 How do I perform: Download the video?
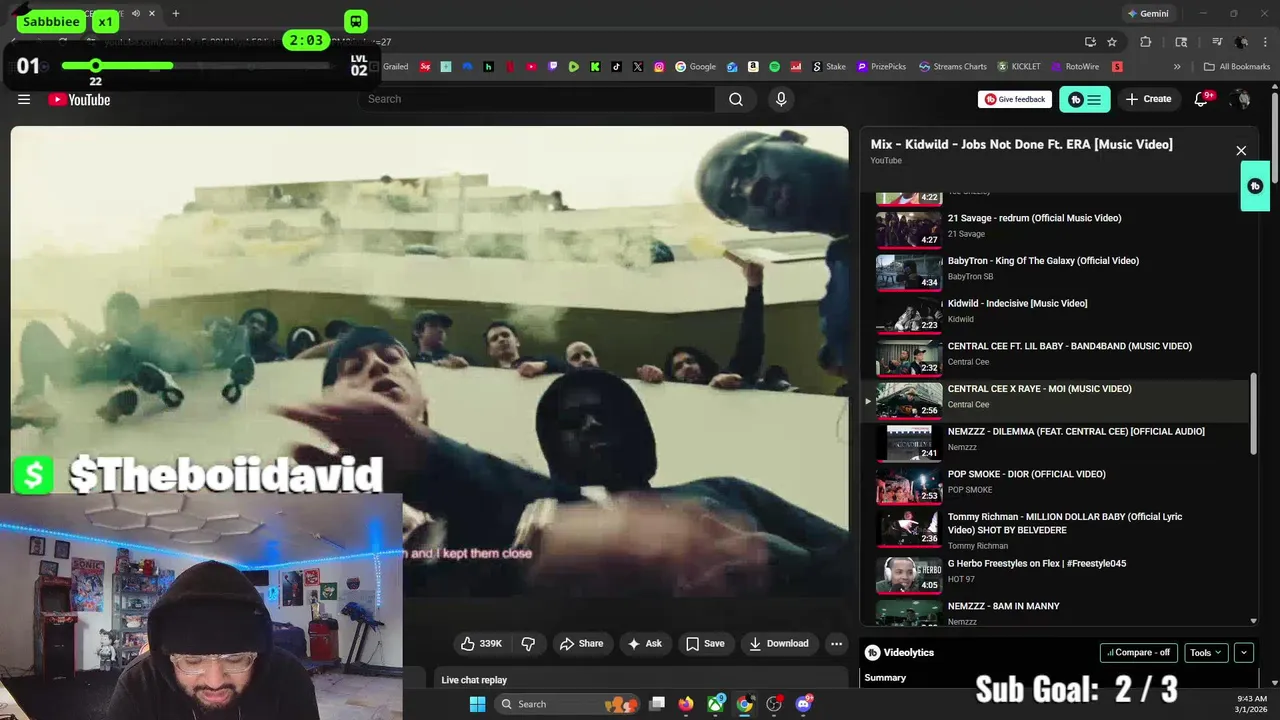[779, 643]
